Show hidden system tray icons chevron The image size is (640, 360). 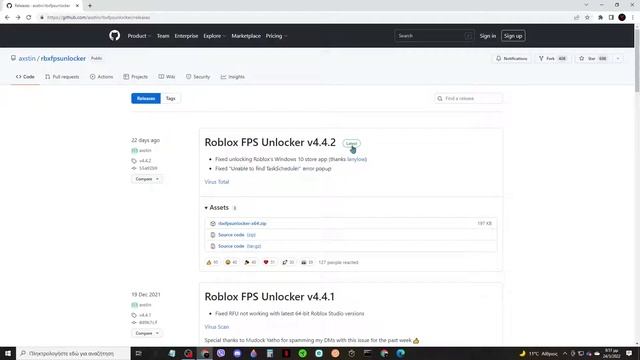(x=565, y=353)
